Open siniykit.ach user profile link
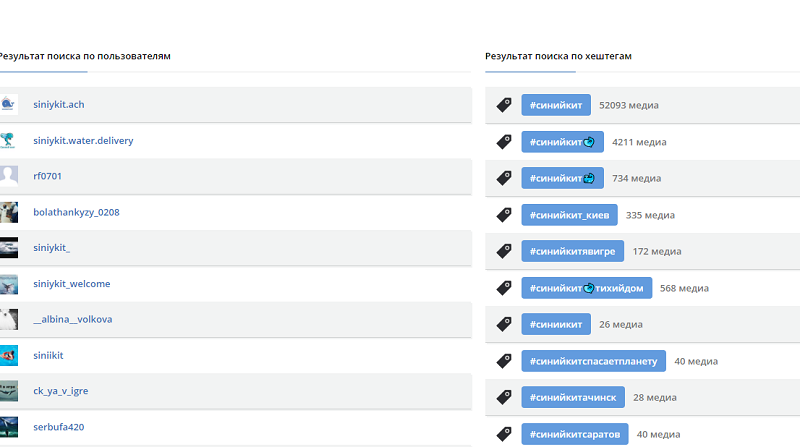The width and height of the screenshot is (800, 447). 59,104
